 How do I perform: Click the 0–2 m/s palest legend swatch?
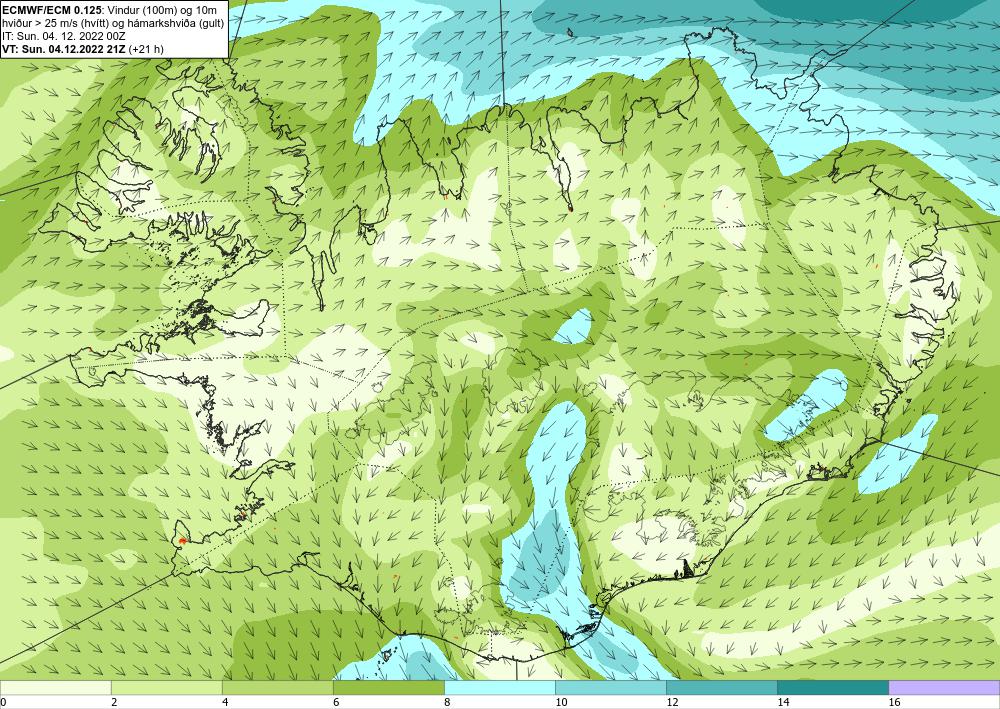click(x=55, y=688)
